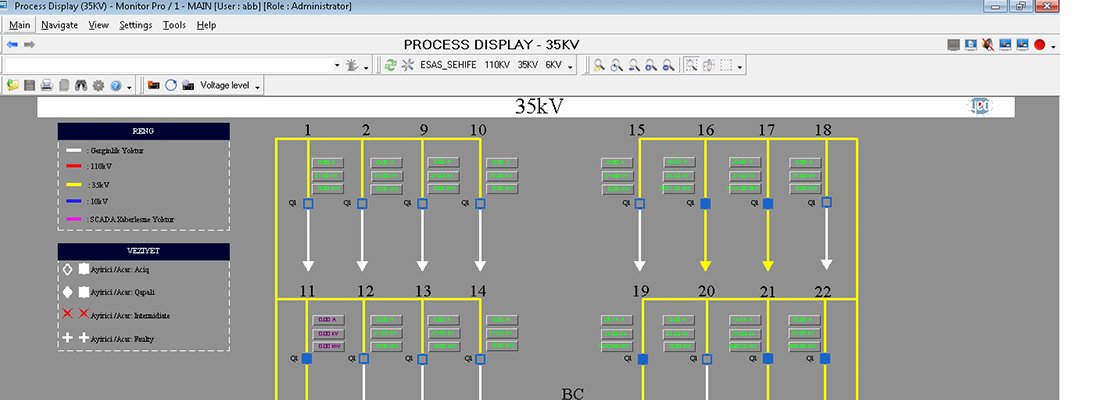Click the green refresh arrows icon
The height and width of the screenshot is (400, 1100).
pos(390,65)
